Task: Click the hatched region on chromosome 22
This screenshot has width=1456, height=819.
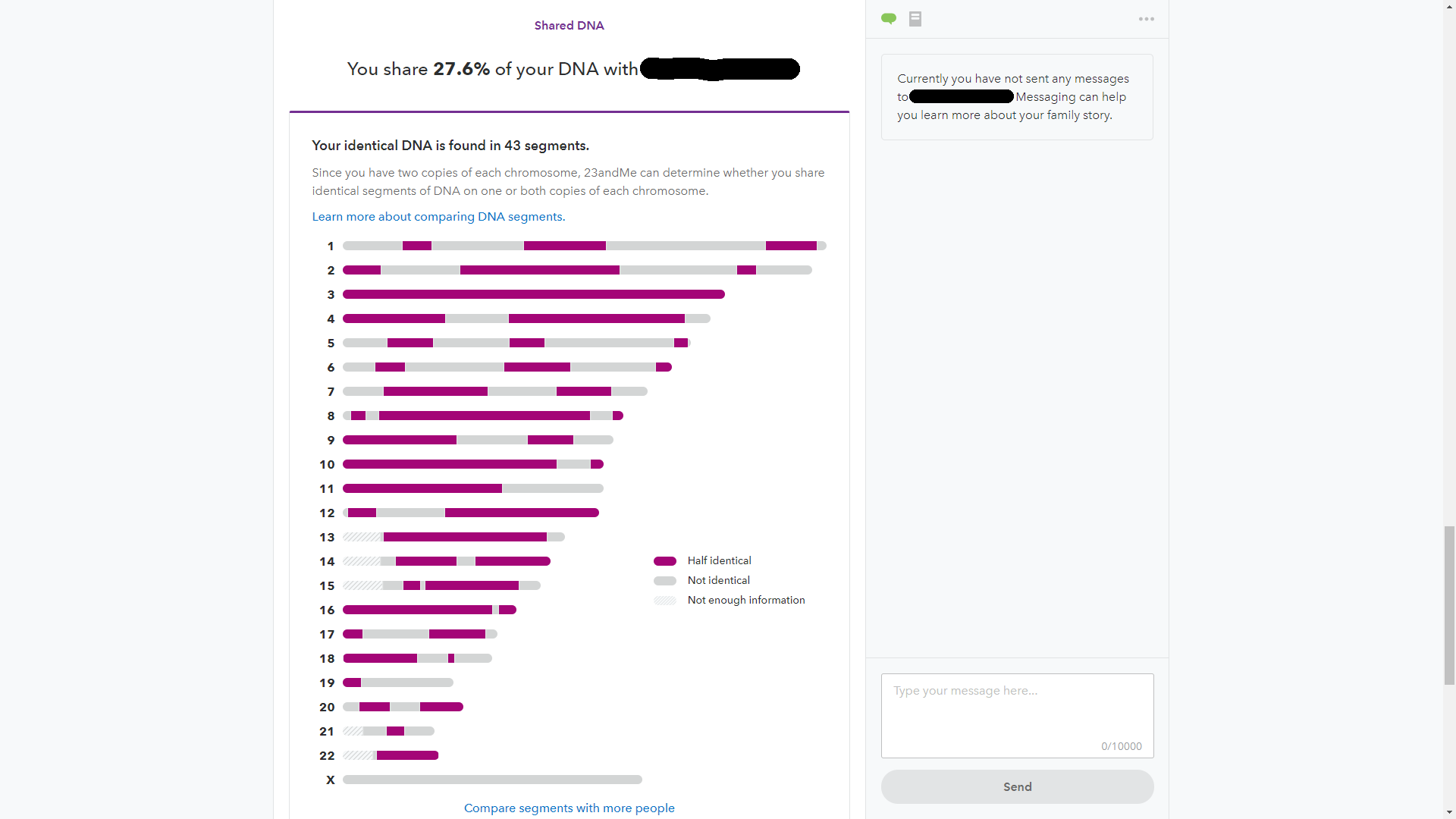Action: pos(359,755)
